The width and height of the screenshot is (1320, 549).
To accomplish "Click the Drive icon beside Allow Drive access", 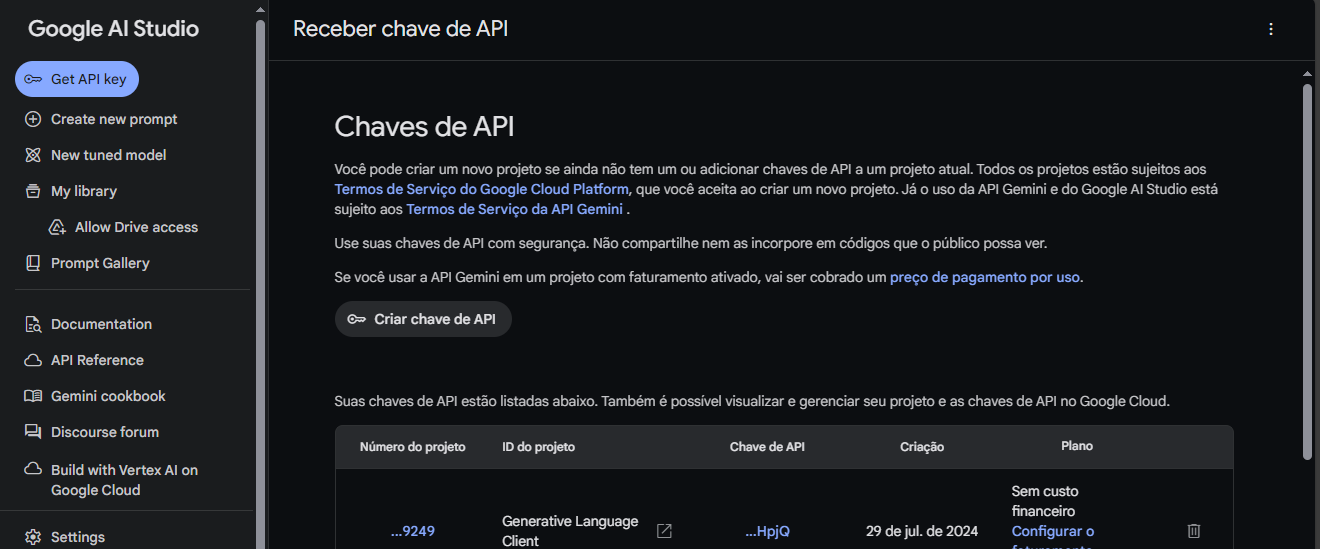I will [57, 227].
